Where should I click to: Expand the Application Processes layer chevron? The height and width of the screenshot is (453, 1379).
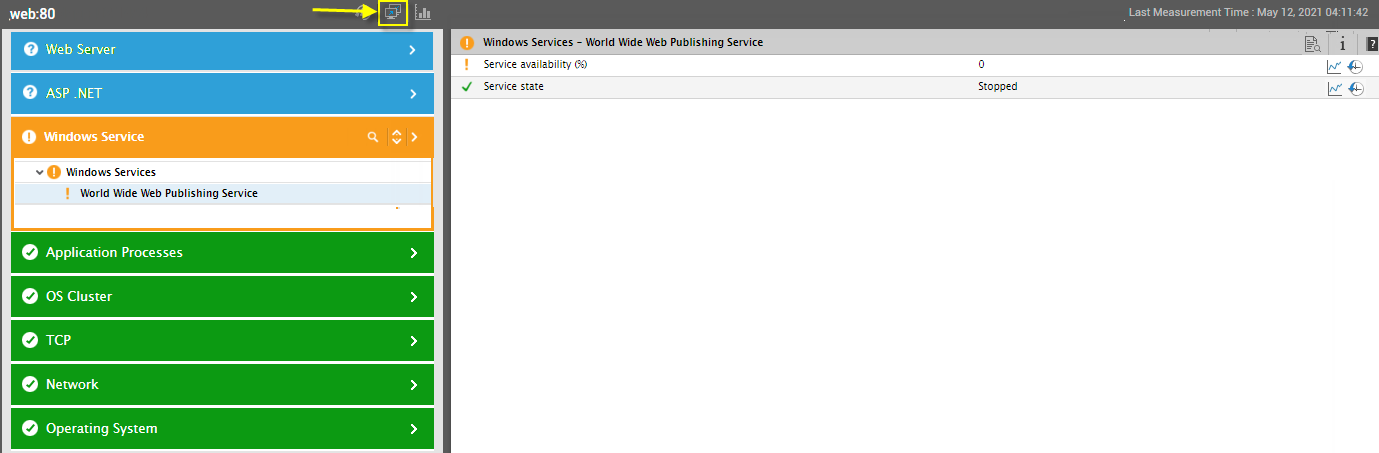click(413, 253)
